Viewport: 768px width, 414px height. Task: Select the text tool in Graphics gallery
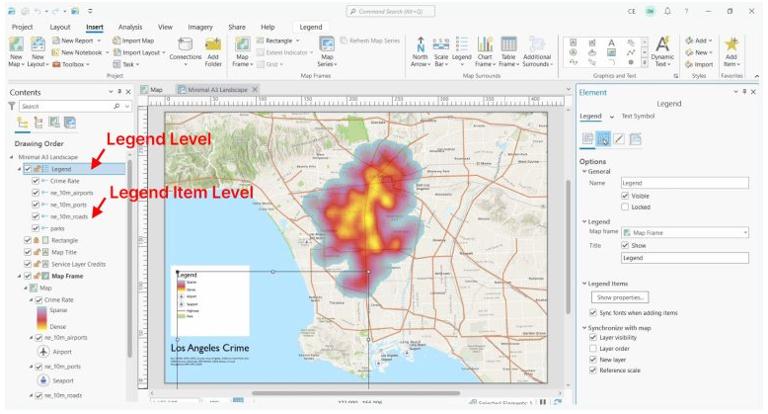click(x=611, y=43)
